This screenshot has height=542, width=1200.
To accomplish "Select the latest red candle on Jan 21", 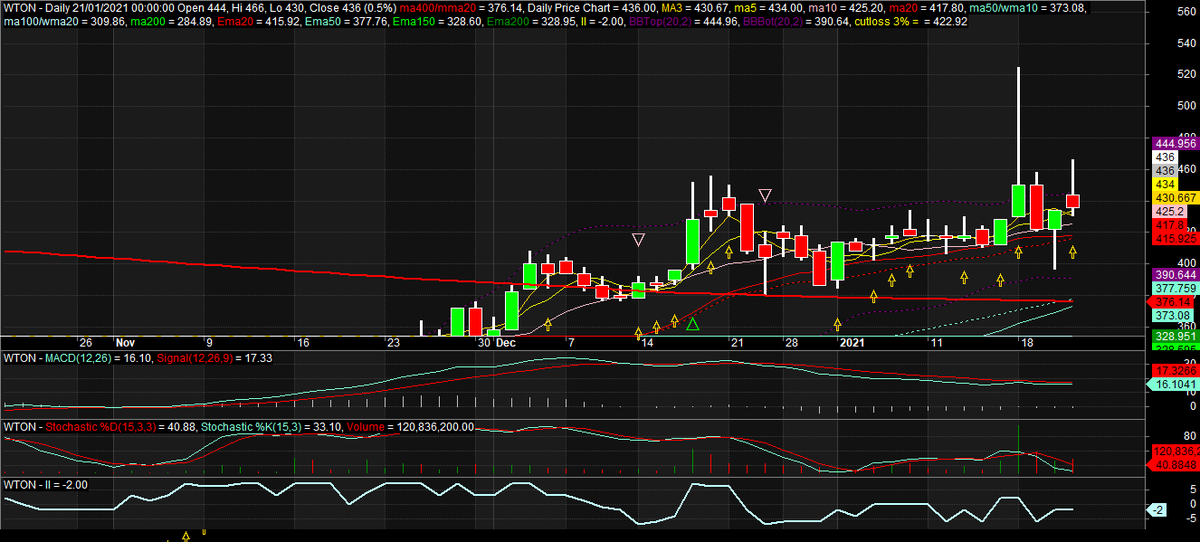I will coord(1073,201).
